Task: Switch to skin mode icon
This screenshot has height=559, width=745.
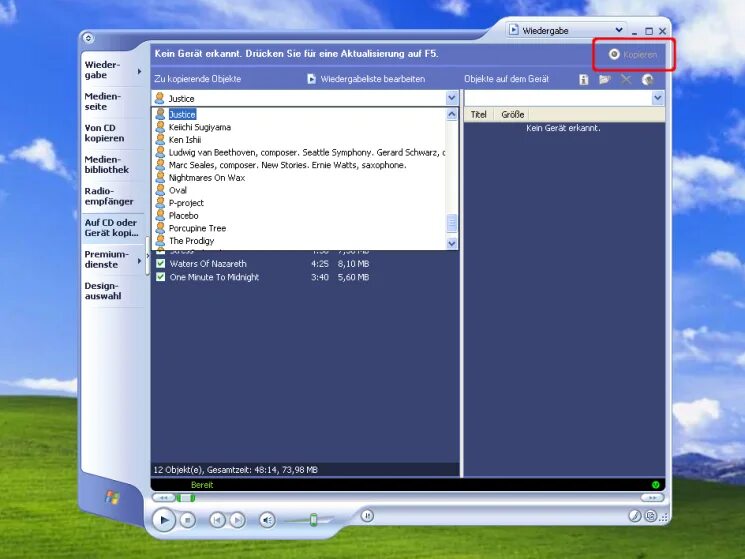Action: click(651, 516)
